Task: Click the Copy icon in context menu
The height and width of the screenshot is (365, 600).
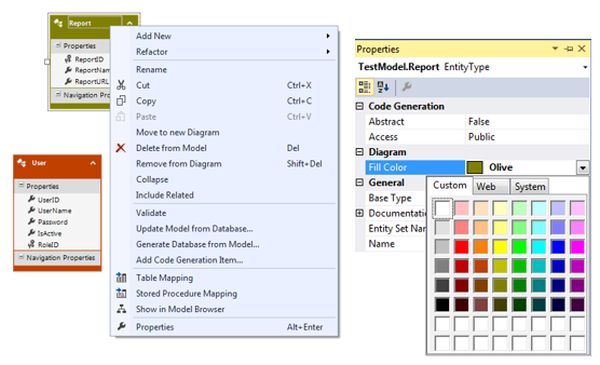Action: click(121, 101)
